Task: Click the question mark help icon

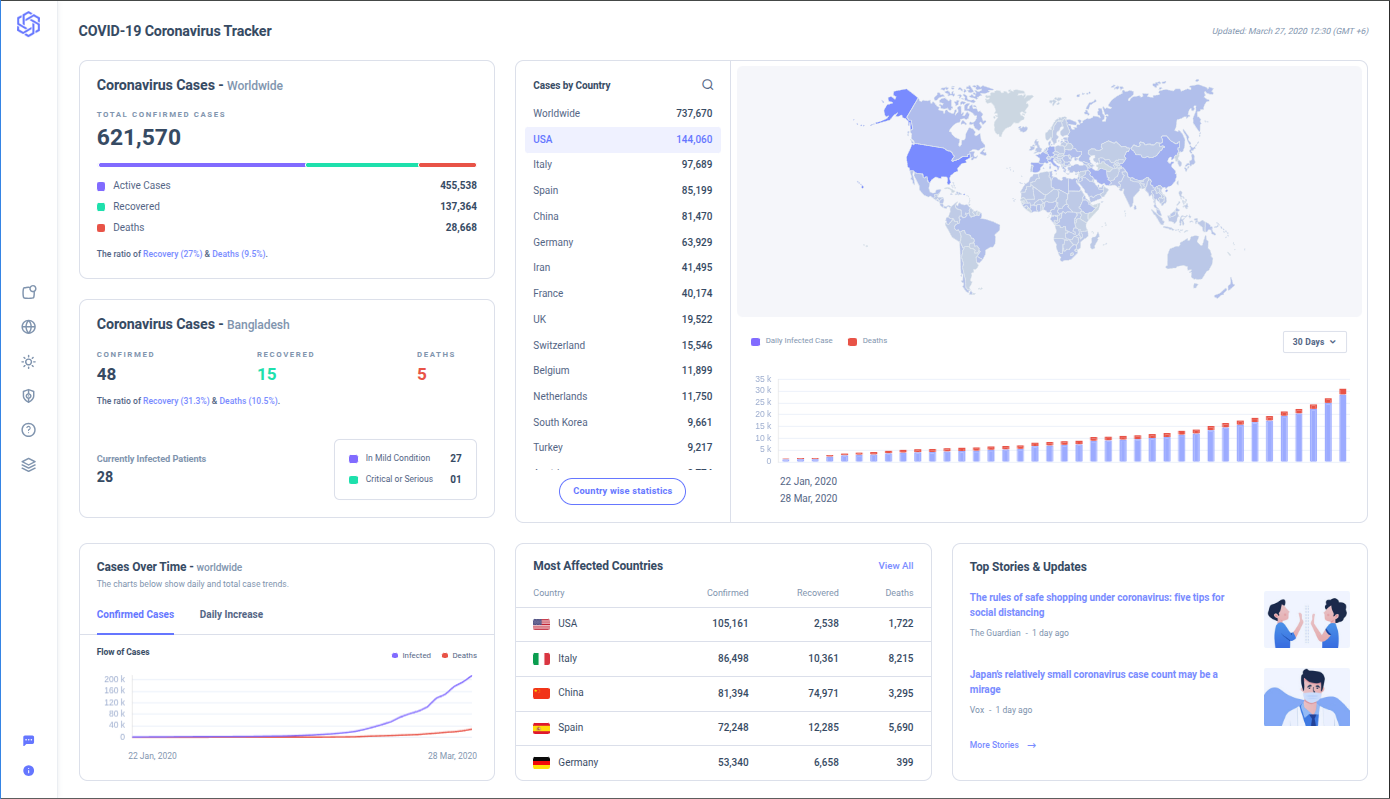Action: pyautogui.click(x=28, y=430)
